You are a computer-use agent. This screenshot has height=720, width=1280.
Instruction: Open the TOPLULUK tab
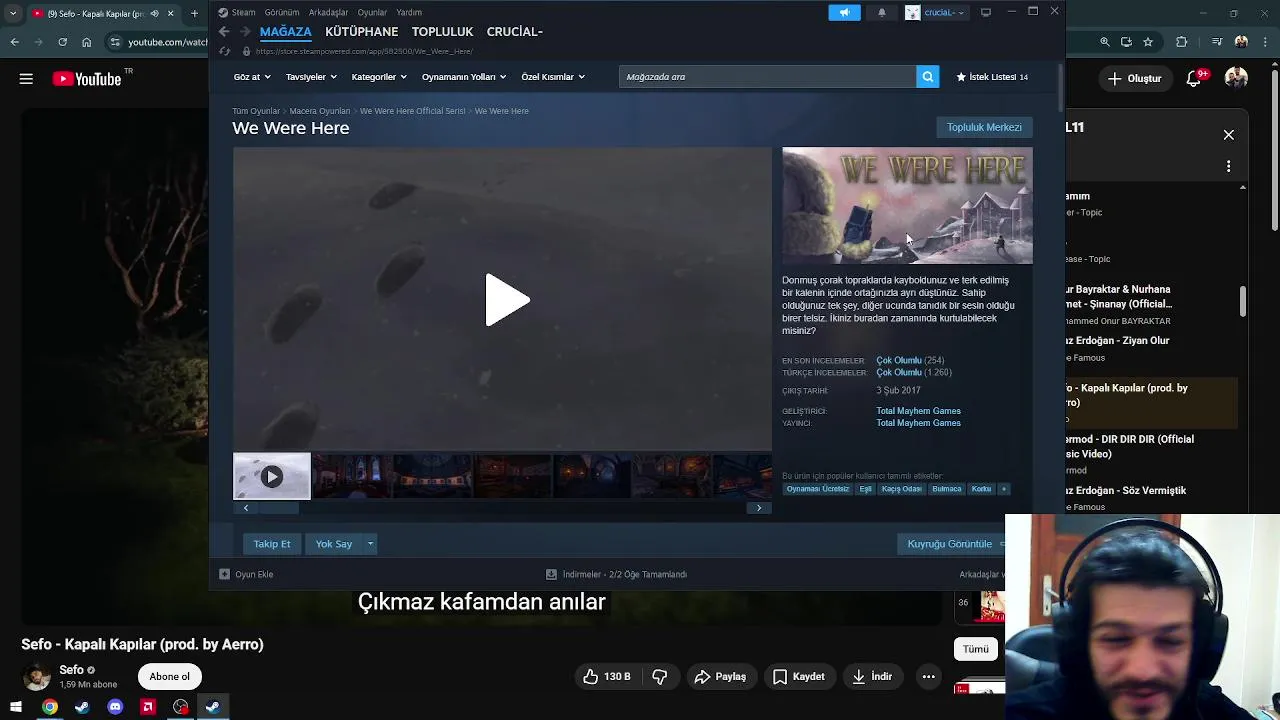pos(442,32)
